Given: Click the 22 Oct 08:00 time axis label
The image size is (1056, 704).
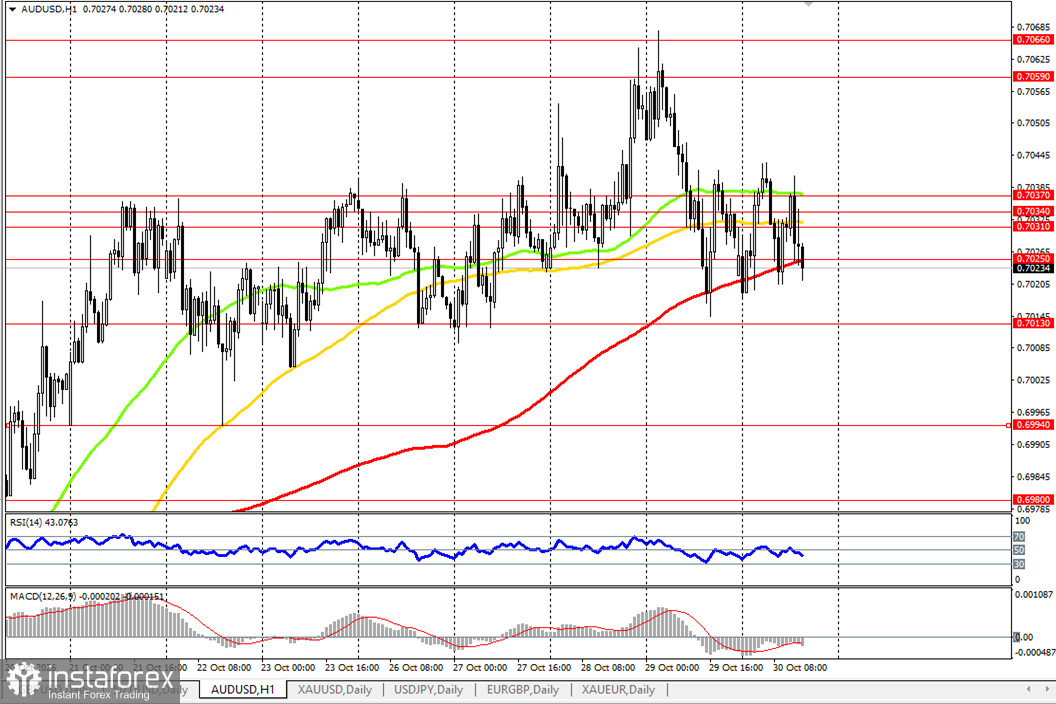Looking at the screenshot, I should point(224,668).
